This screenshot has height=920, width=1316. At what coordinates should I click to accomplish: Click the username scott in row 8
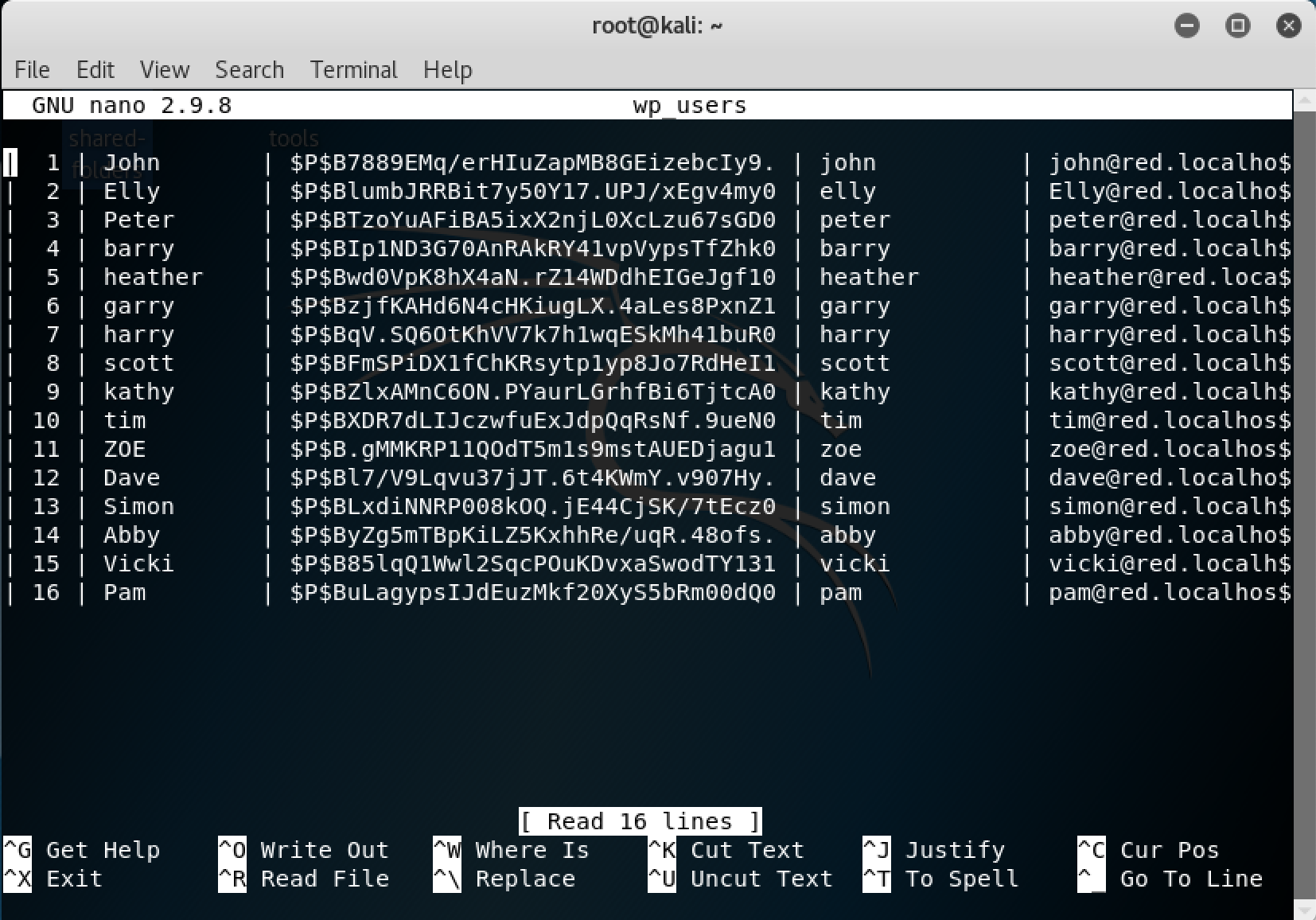click(139, 364)
